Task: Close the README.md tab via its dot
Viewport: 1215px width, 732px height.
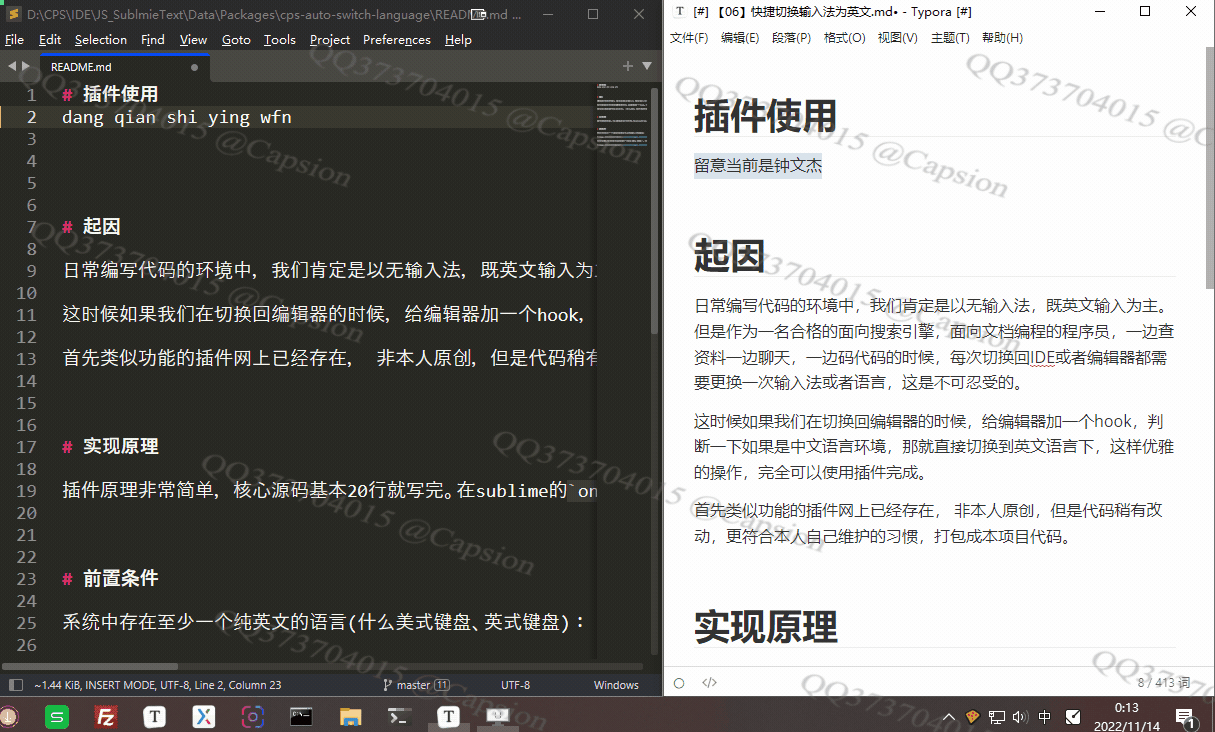Action: click(x=194, y=67)
